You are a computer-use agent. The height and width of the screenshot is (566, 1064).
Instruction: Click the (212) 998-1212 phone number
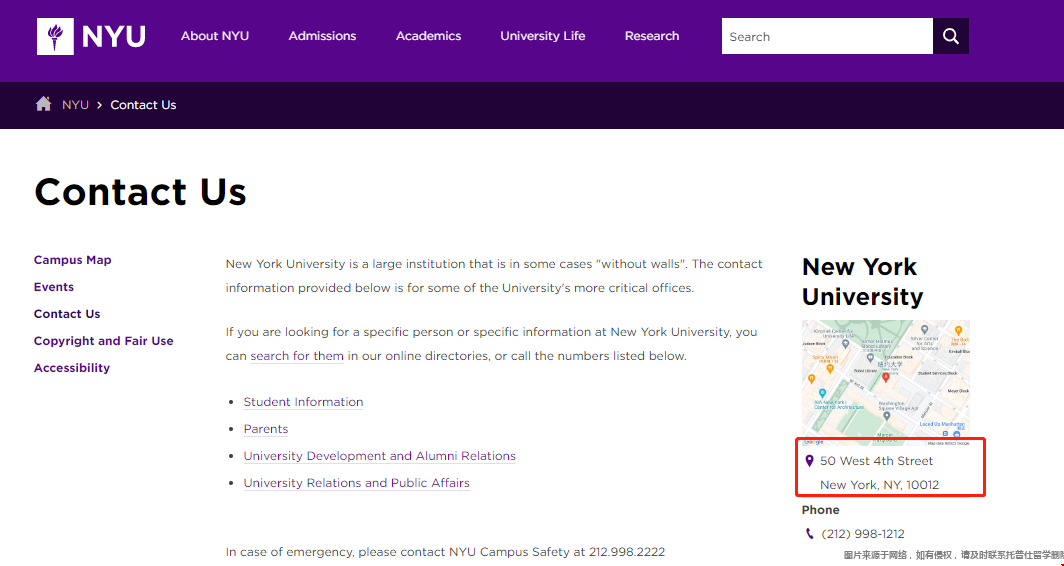click(x=862, y=534)
